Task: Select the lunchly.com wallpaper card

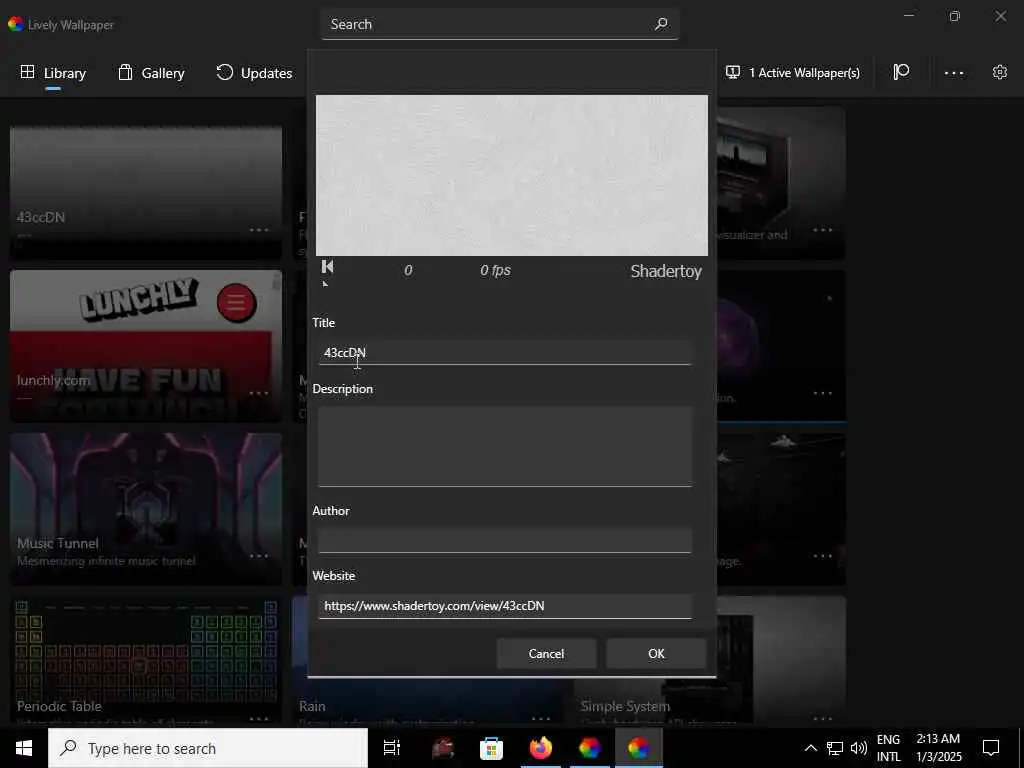Action: (146, 346)
